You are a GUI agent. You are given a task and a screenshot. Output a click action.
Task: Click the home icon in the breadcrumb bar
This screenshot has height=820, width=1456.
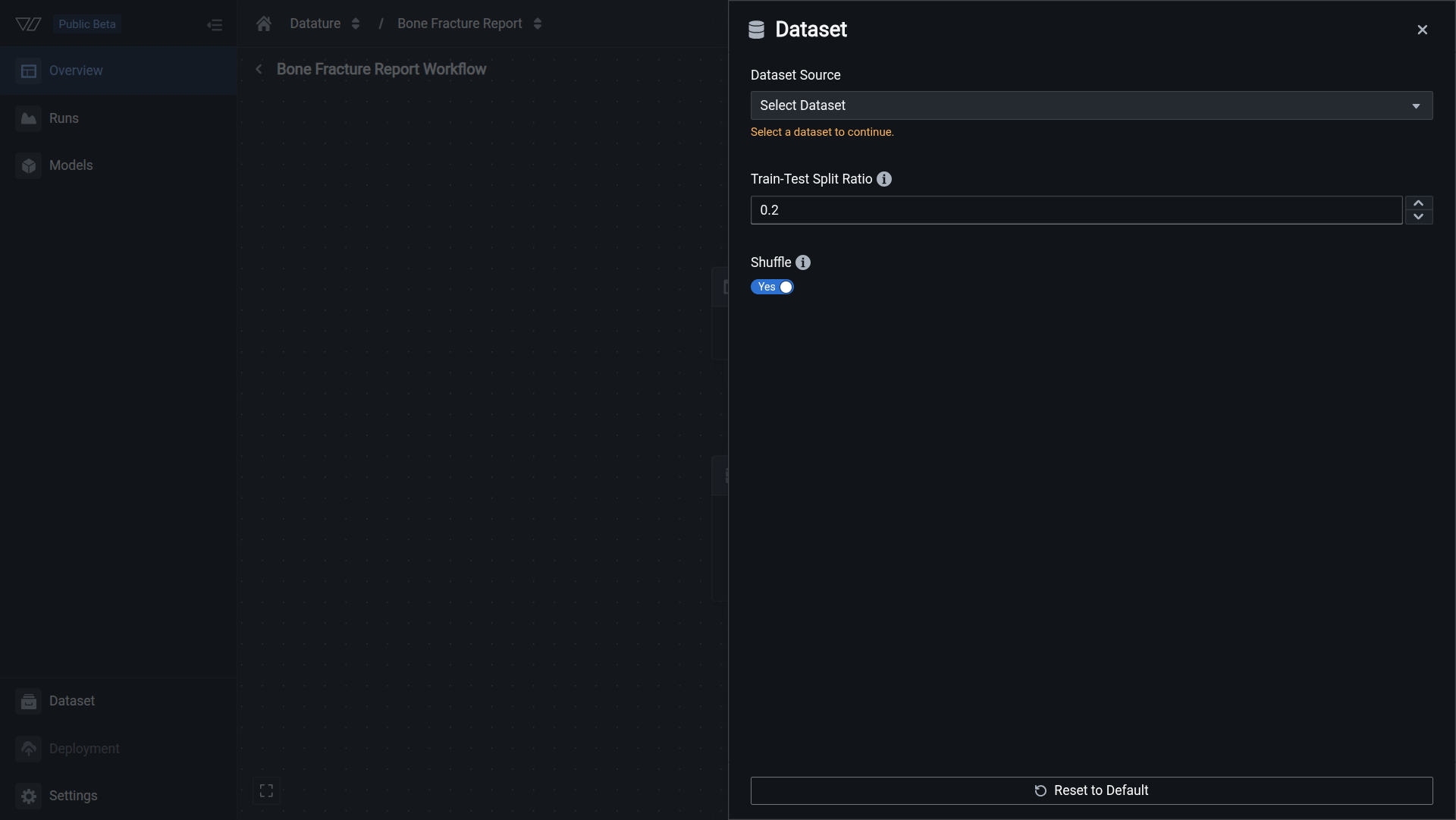pos(263,24)
